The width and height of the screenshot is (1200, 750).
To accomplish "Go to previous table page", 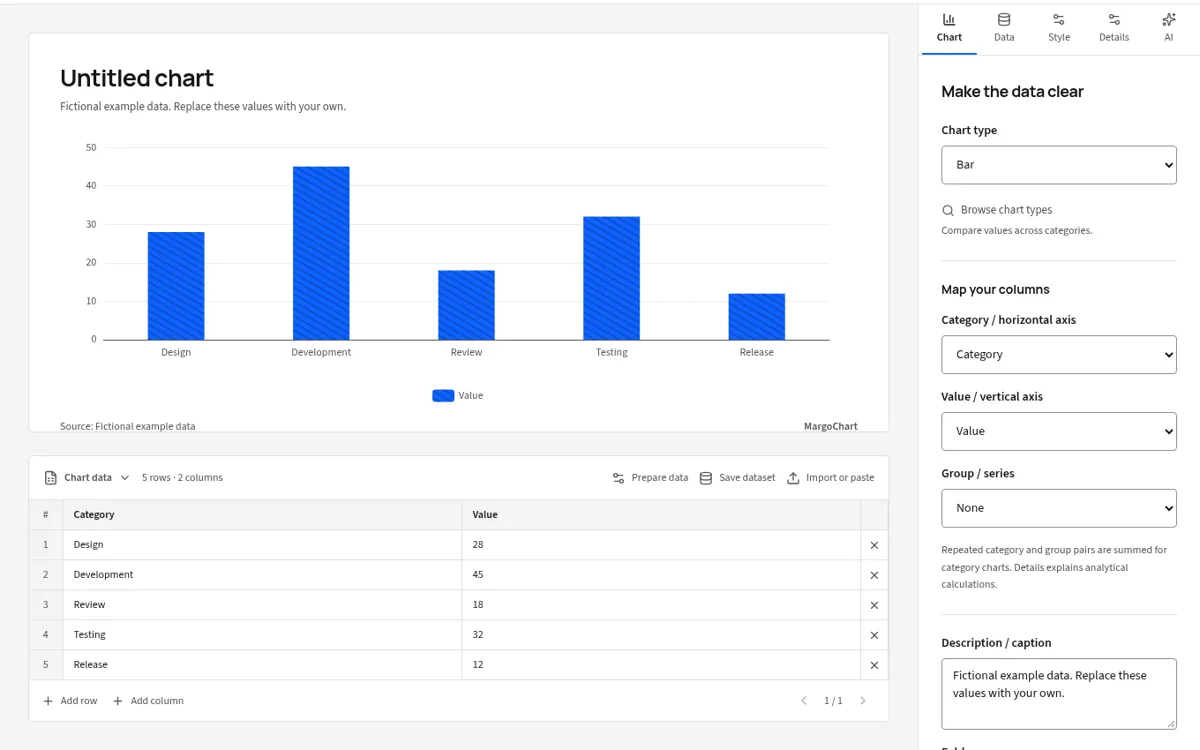I will [x=804, y=701].
